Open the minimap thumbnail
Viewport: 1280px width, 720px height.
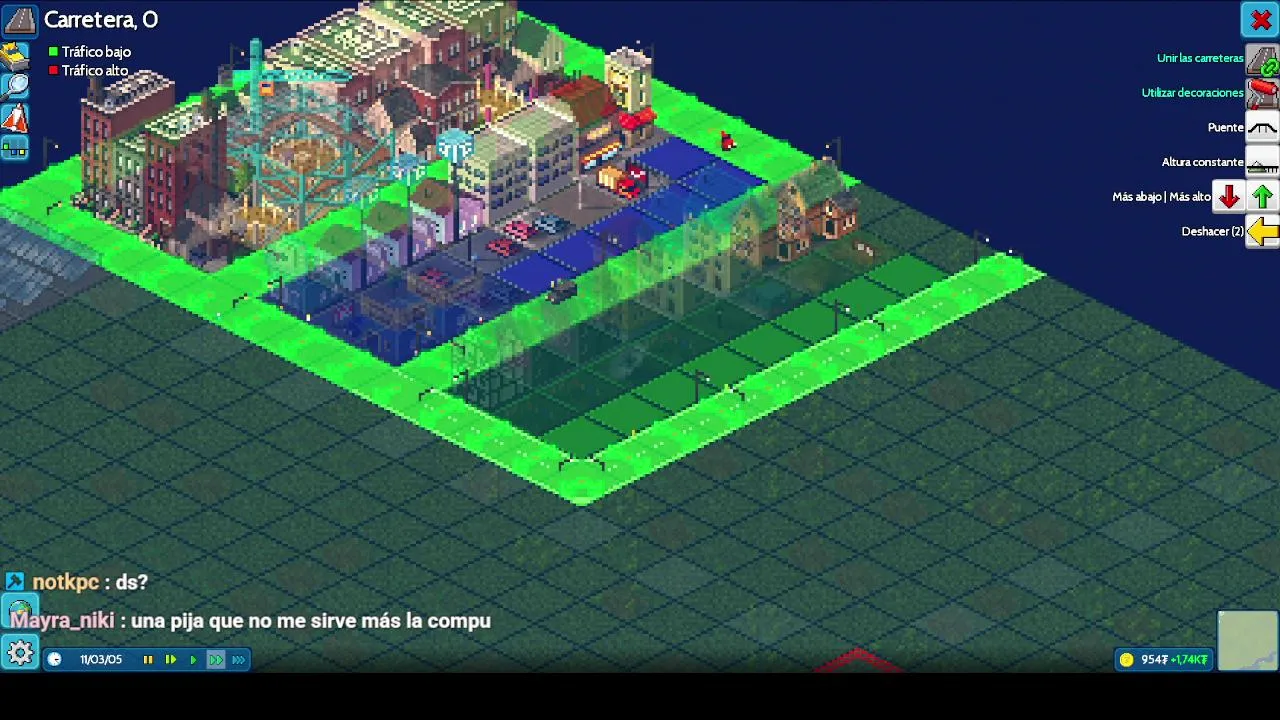click(1248, 640)
